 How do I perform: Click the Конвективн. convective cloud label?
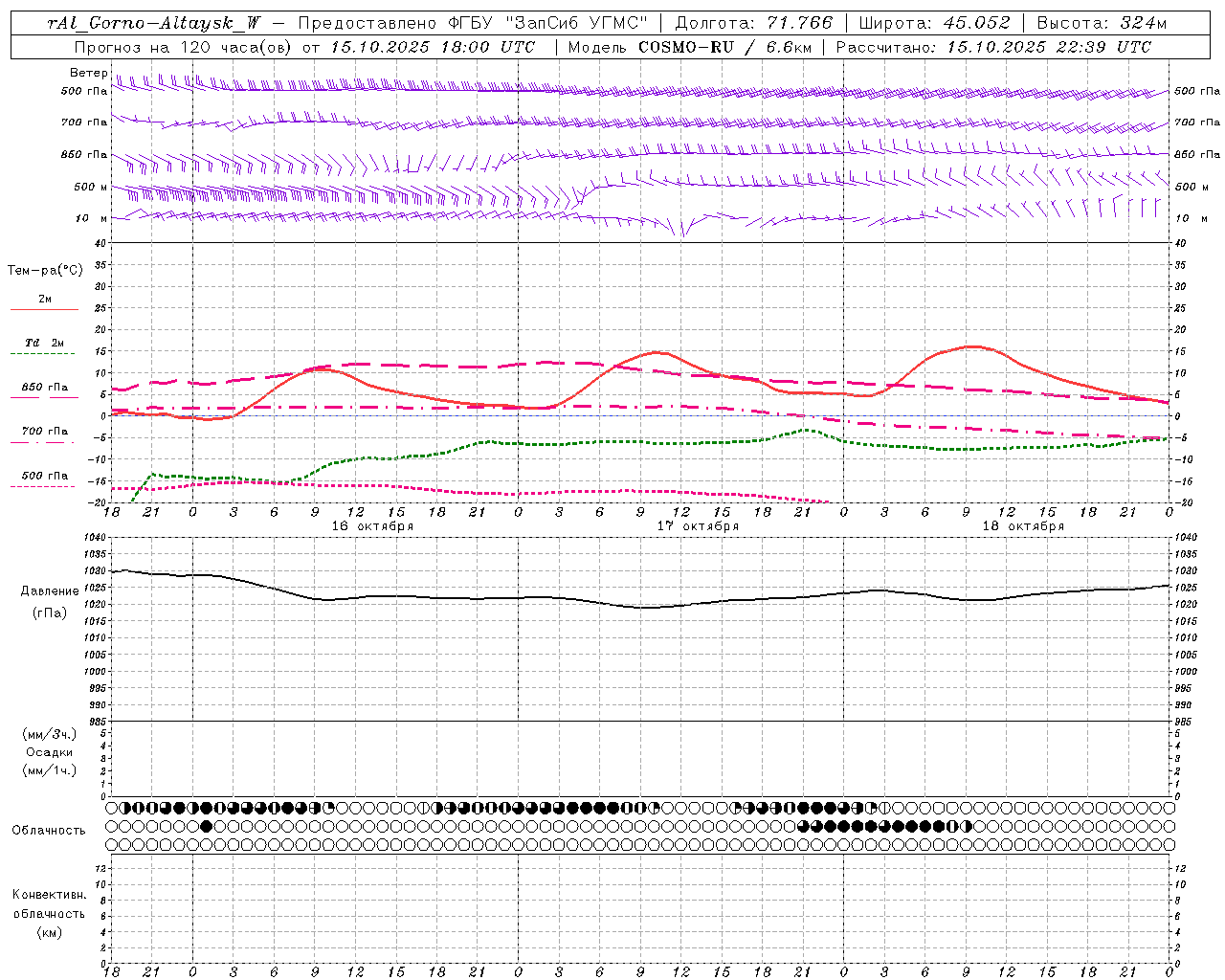(x=50, y=895)
